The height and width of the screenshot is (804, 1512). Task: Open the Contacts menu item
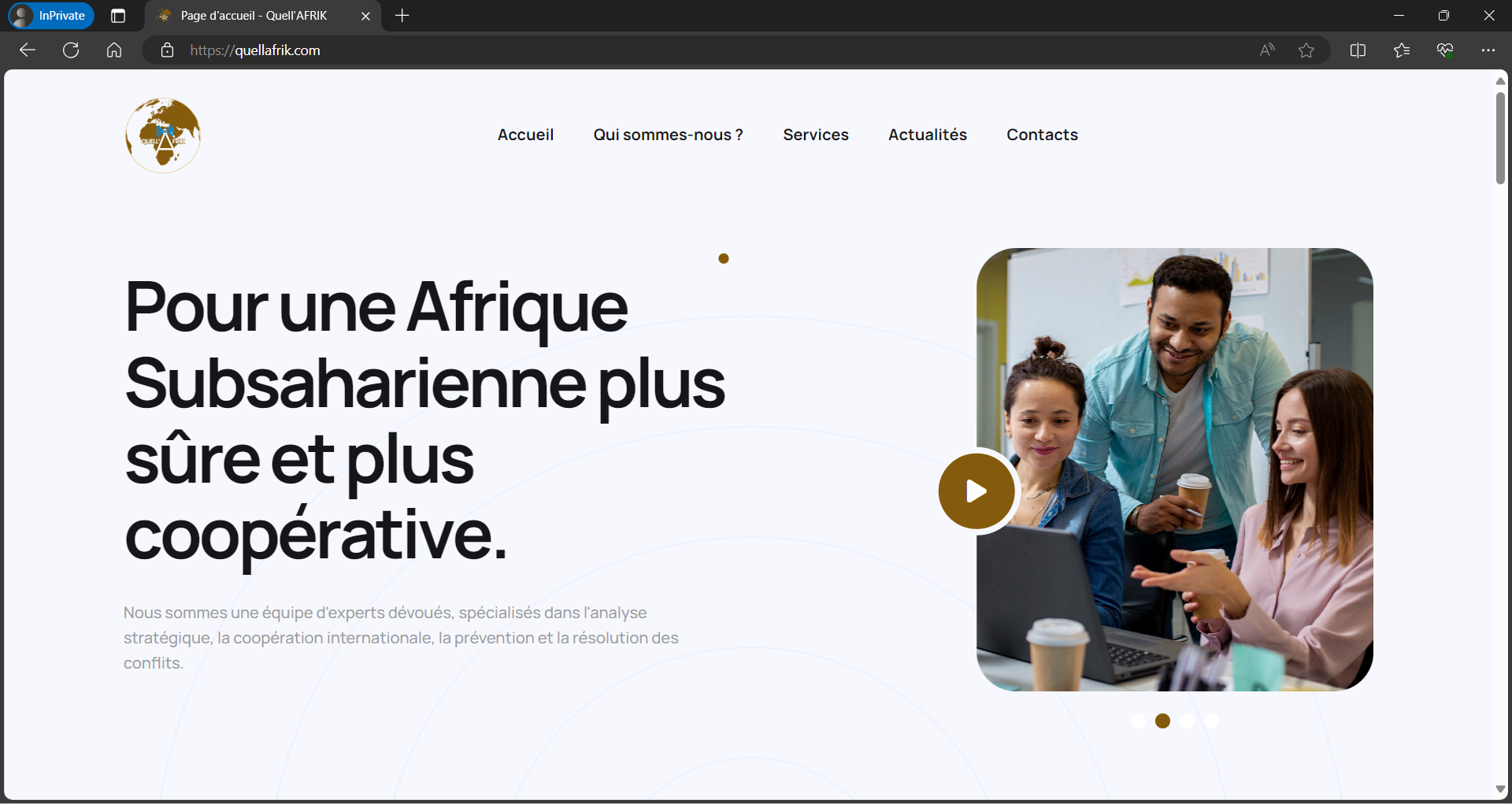pyautogui.click(x=1042, y=135)
